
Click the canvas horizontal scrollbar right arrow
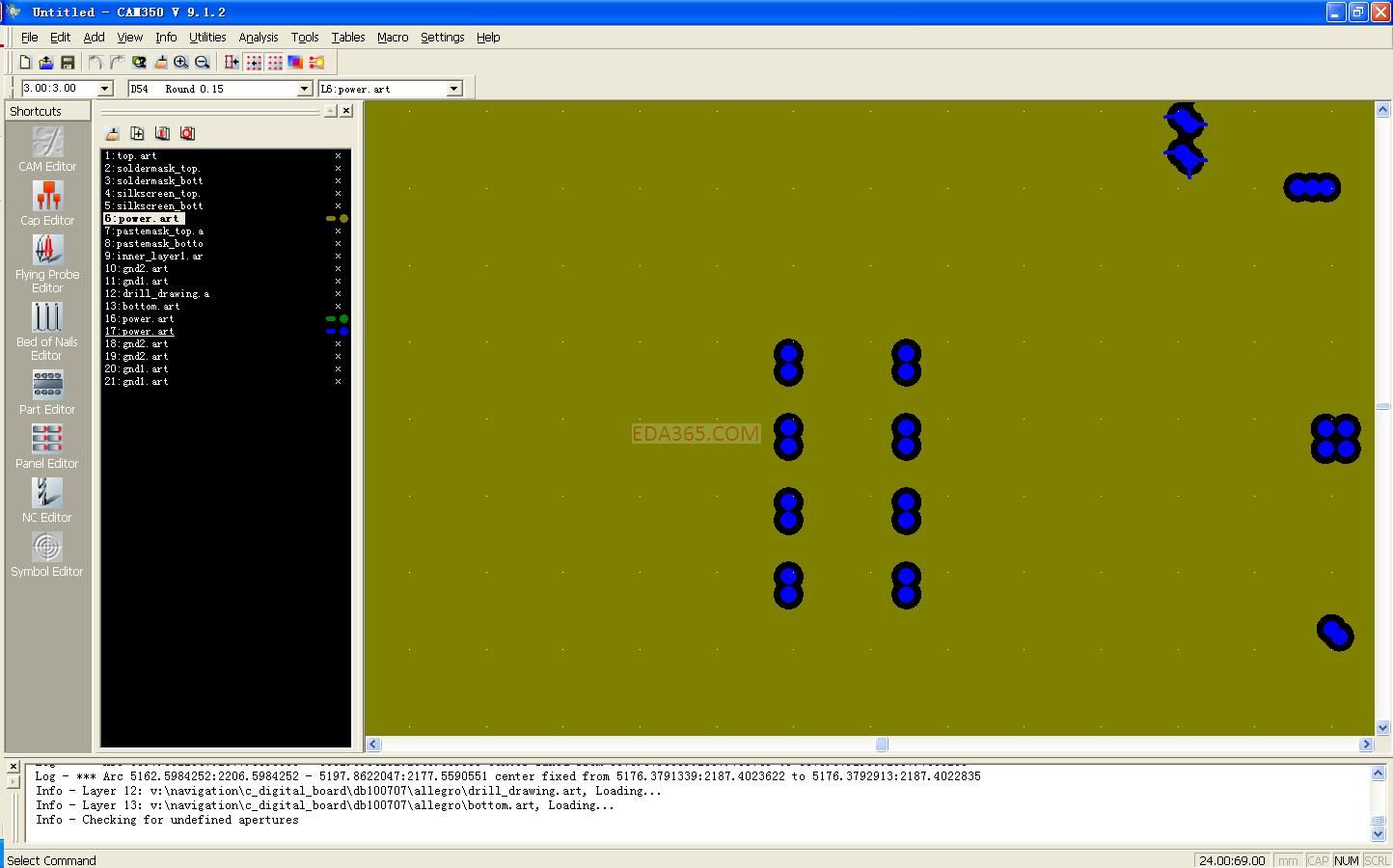1366,745
